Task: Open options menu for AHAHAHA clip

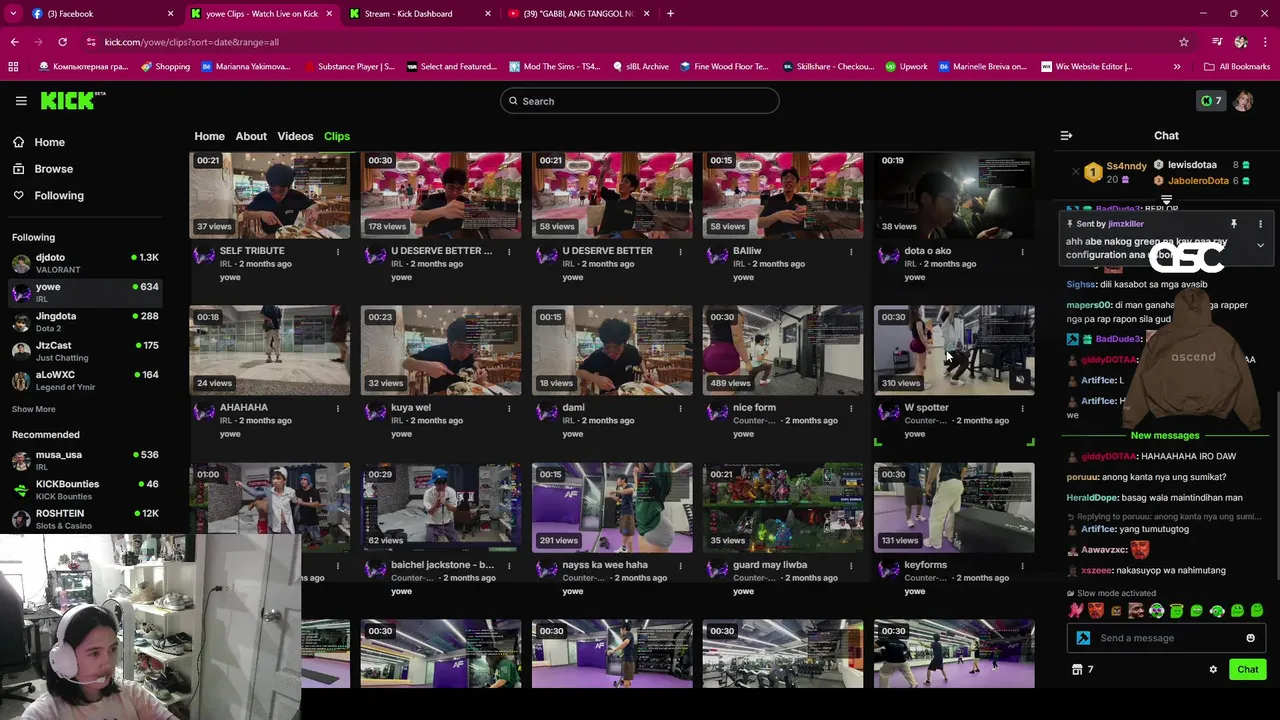Action: (338, 408)
